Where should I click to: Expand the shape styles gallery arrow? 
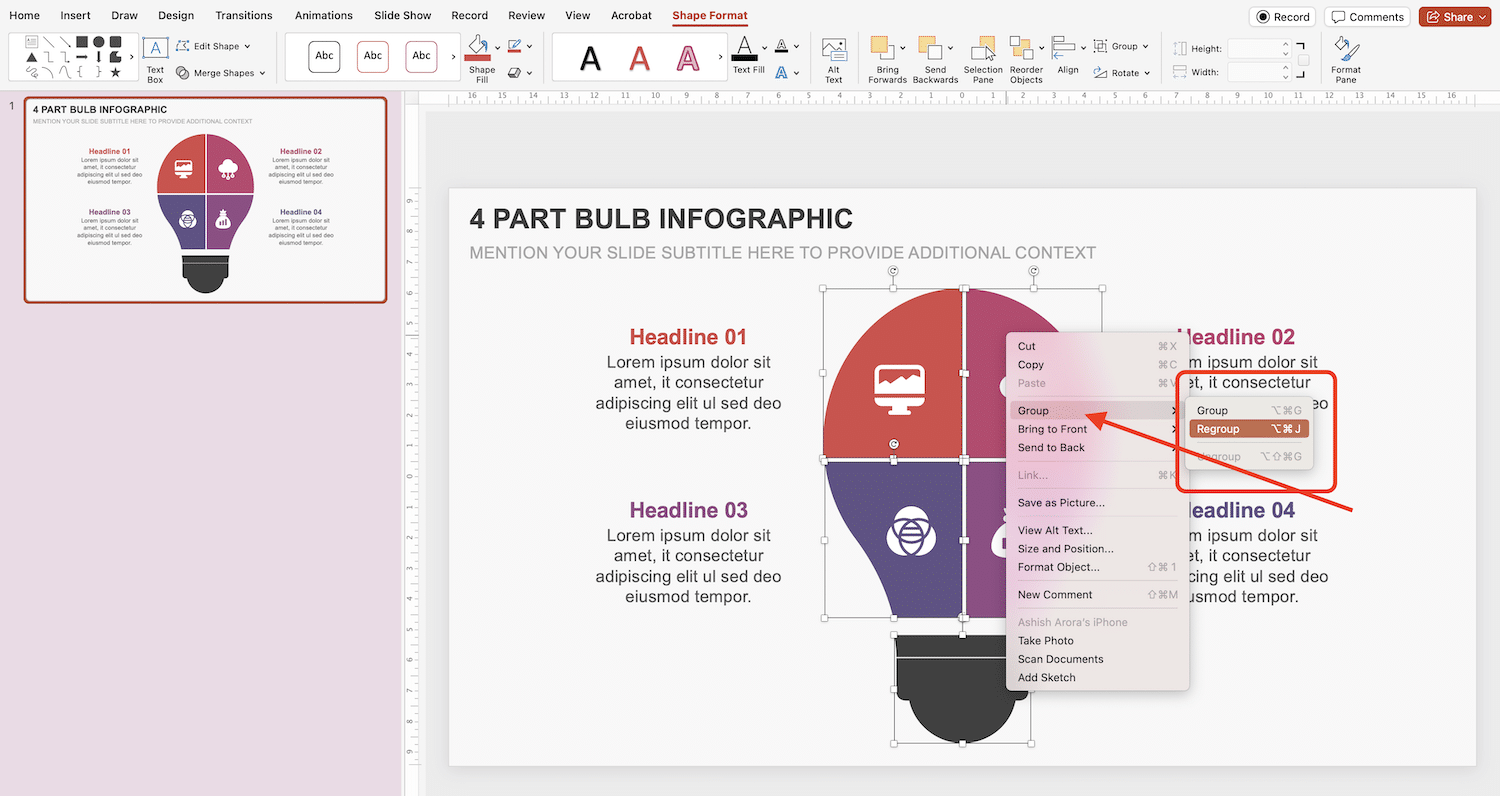tap(453, 57)
